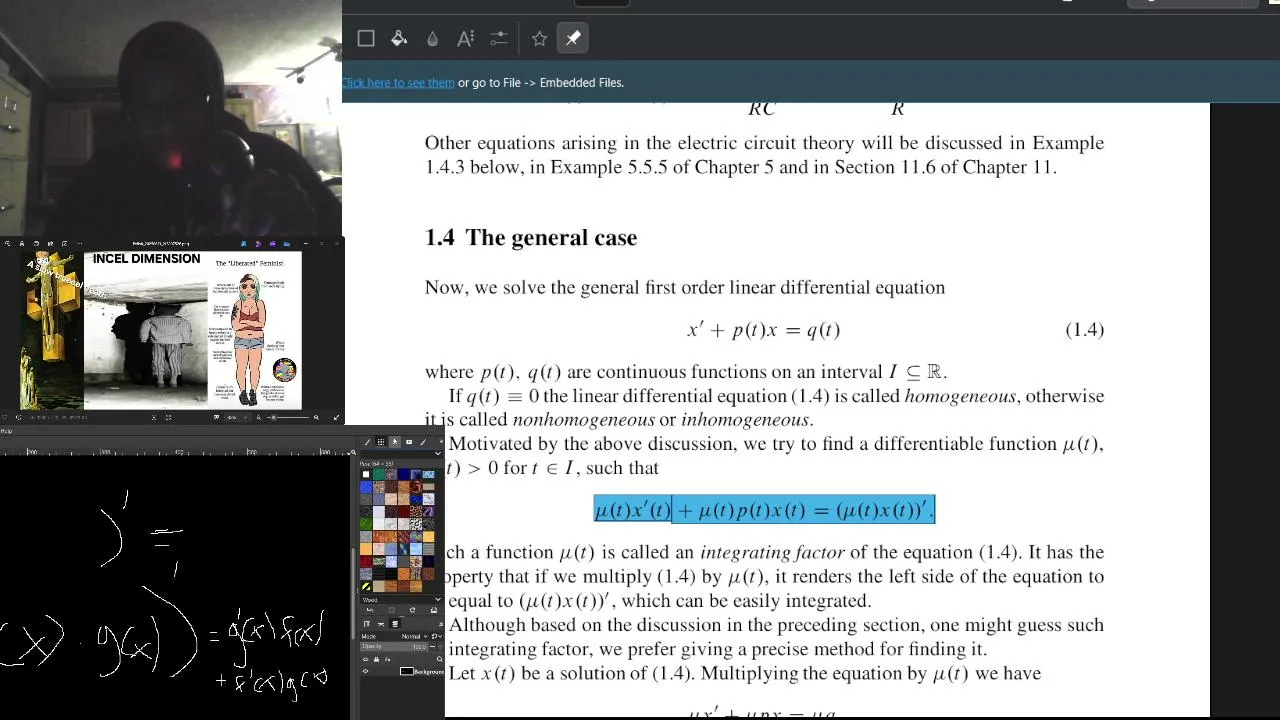Click the rotate icon in photo viewer
Viewport: 1280px width, 720px height.
pyautogui.click(x=36, y=244)
